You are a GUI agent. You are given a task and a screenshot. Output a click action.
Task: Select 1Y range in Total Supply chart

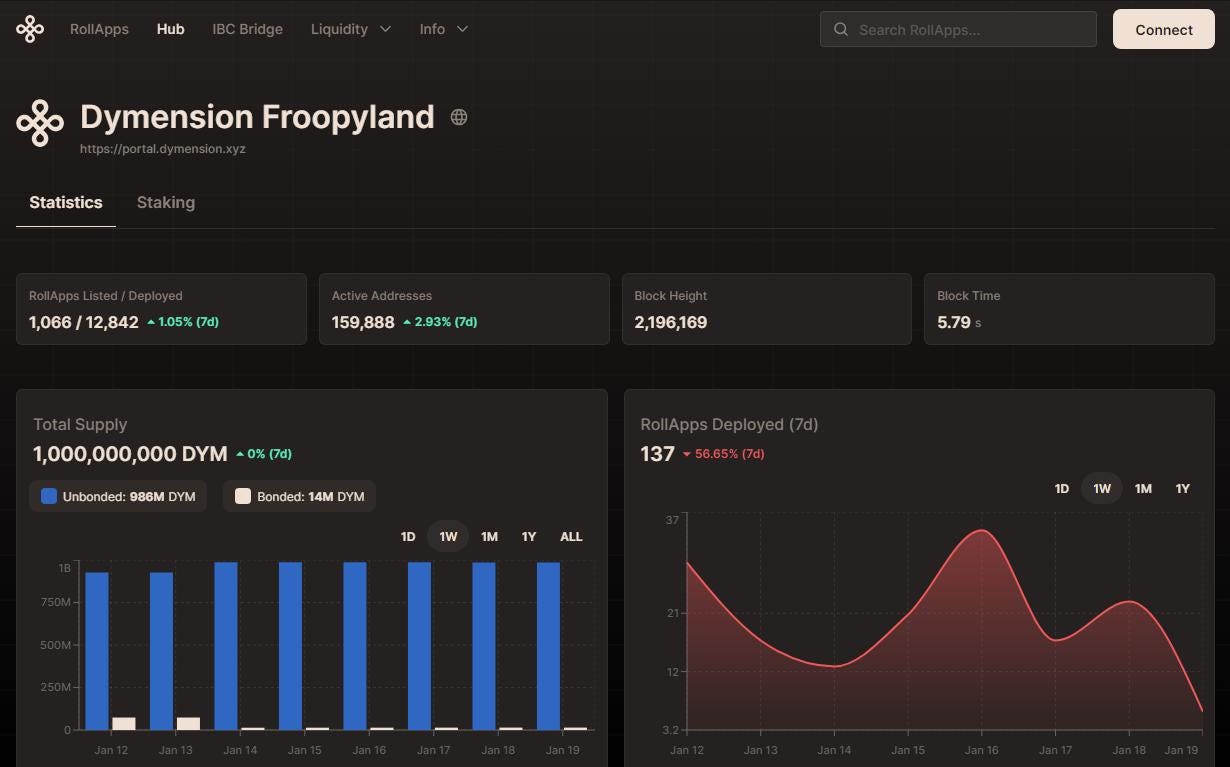(529, 537)
